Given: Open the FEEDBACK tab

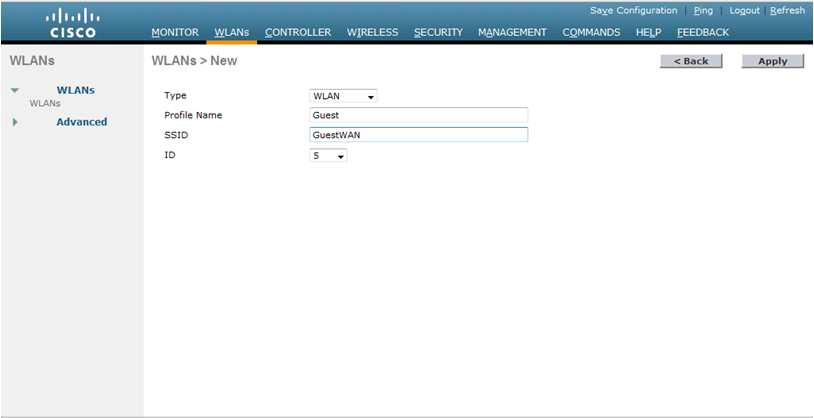Looking at the screenshot, I should (702, 32).
